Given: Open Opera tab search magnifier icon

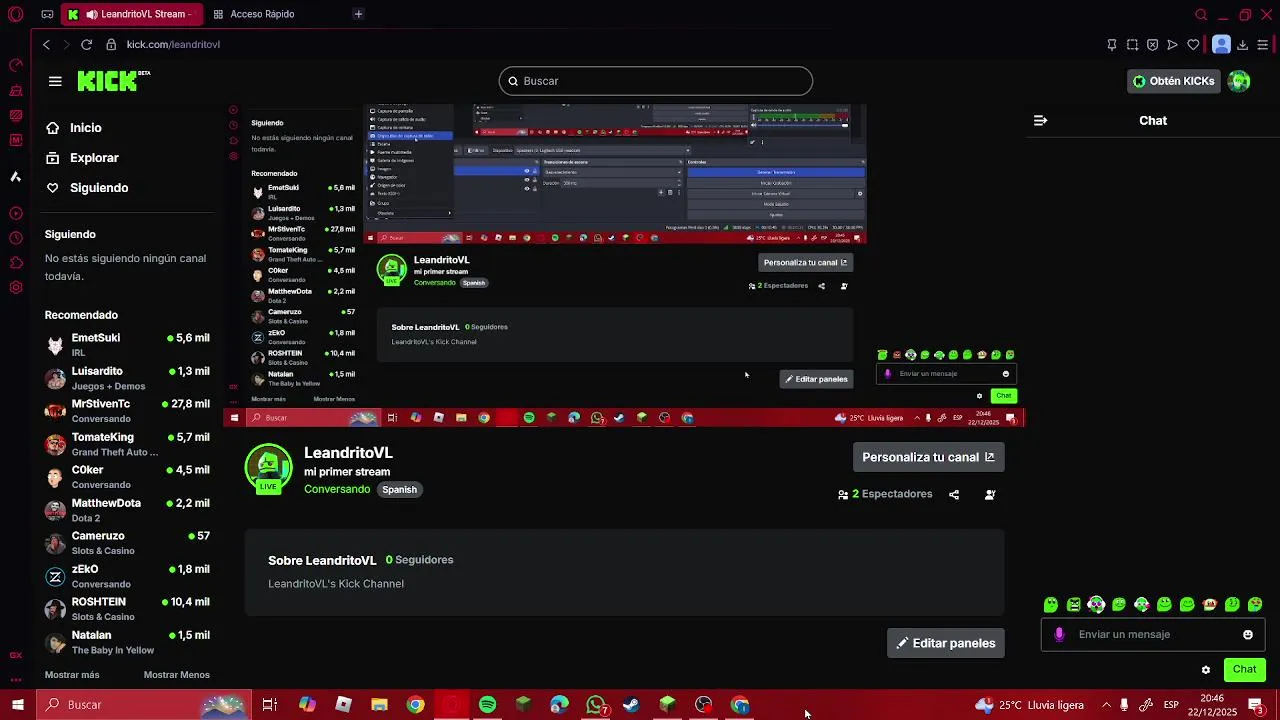Looking at the screenshot, I should [x=1201, y=14].
